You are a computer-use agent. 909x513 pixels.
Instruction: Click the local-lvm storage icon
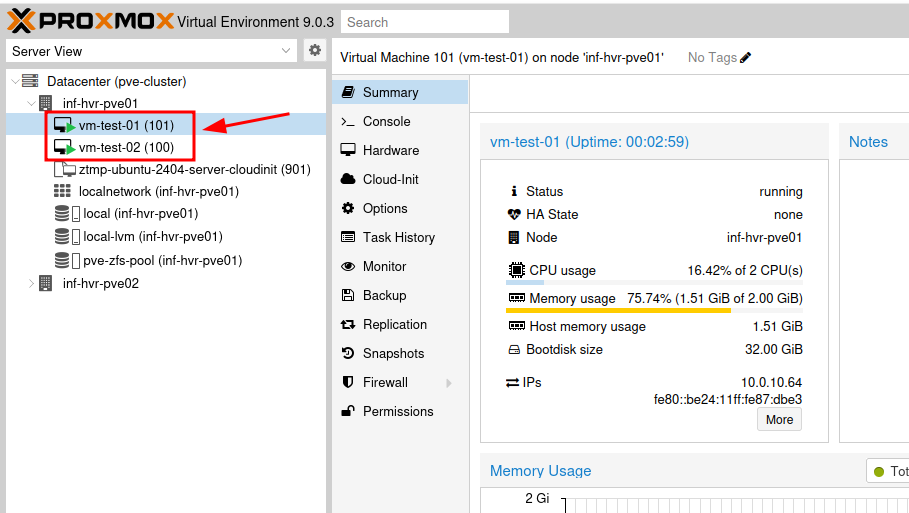(x=67, y=237)
